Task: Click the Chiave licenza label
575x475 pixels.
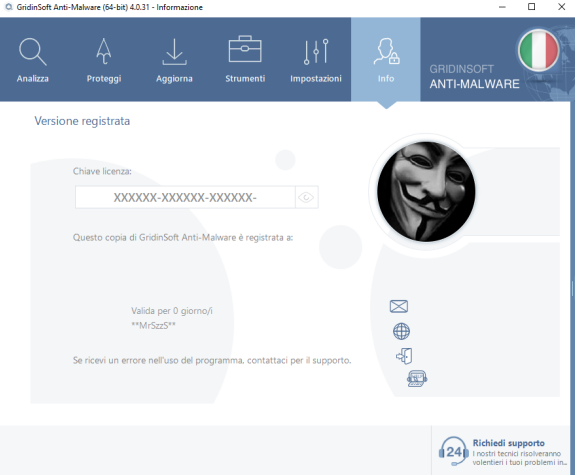Action: coord(102,171)
